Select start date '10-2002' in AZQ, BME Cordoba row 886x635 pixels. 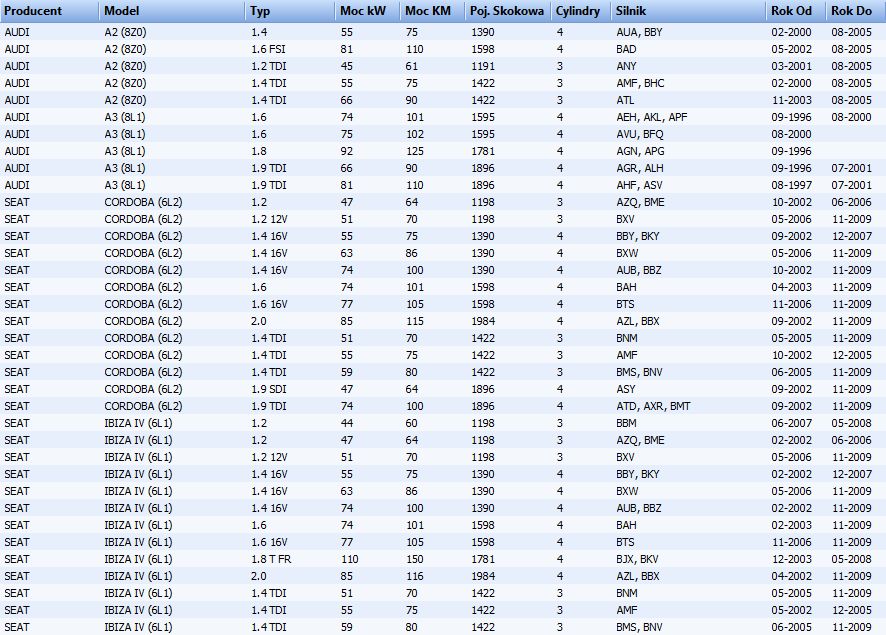[792, 202]
